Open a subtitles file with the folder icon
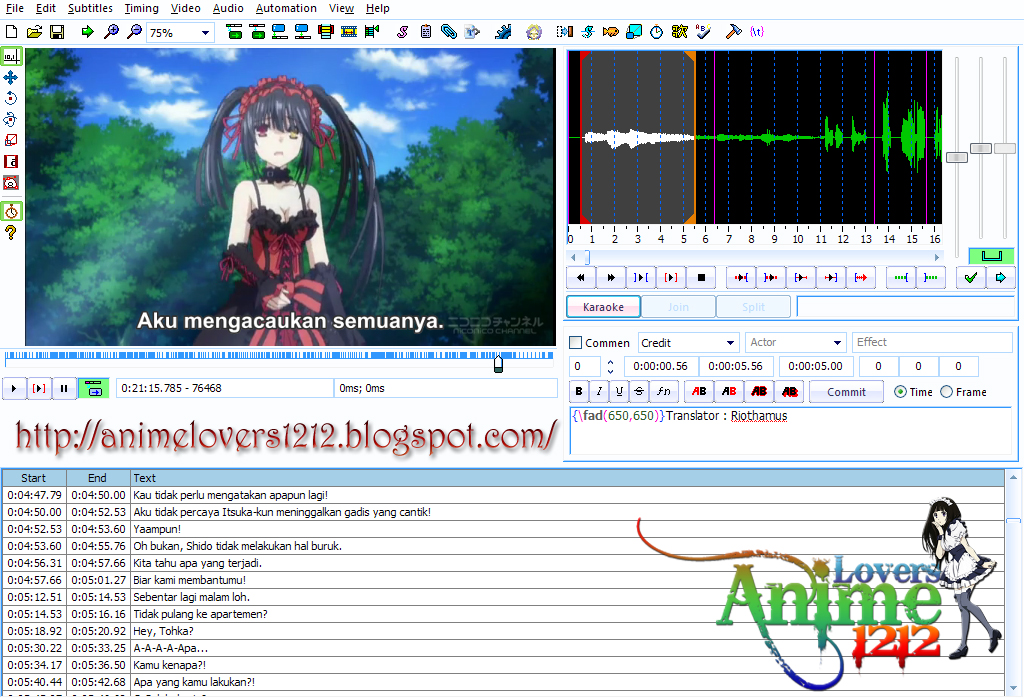1024x698 pixels. tap(34, 31)
